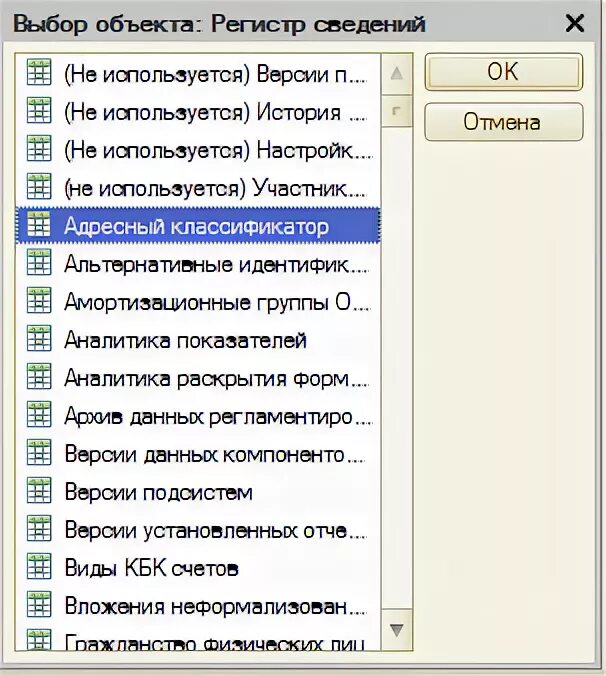Click register icon beside Виды КБК счетов

coord(39,566)
